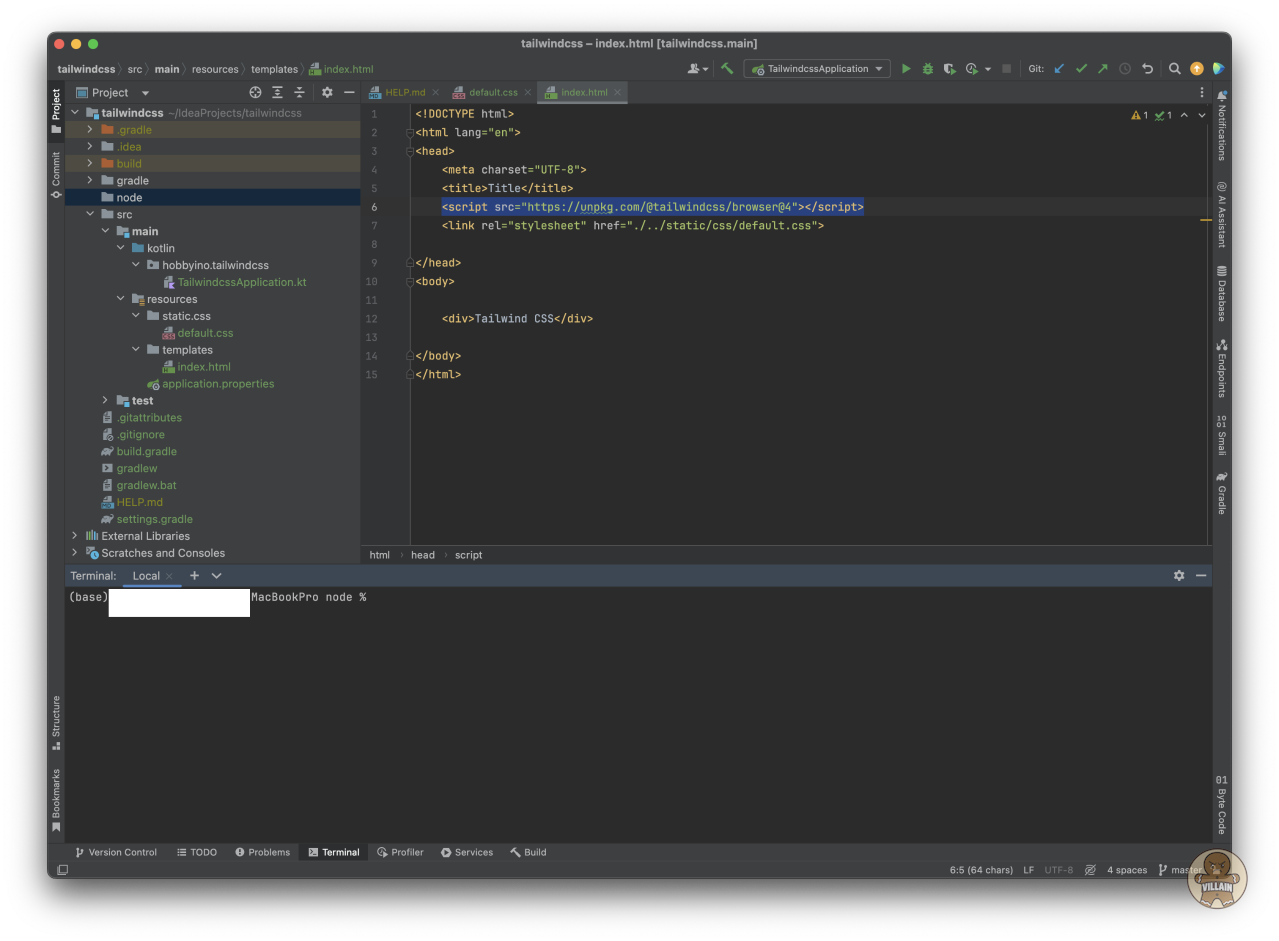Open Search Everywhere magnifier icon
This screenshot has height=941, width=1279.
coord(1175,69)
